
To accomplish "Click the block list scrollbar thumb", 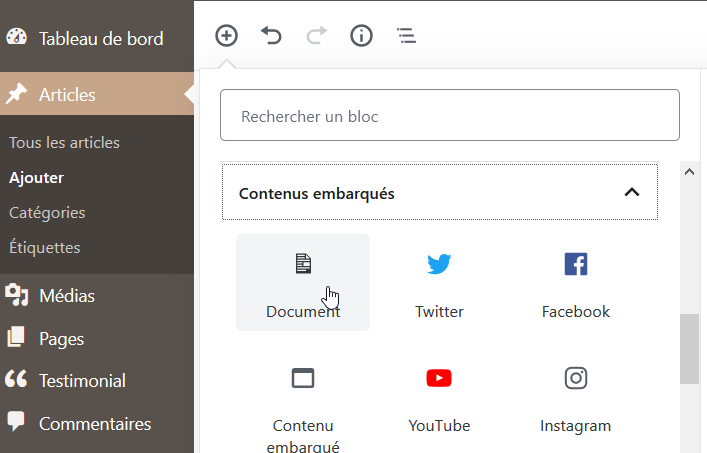I will [x=689, y=349].
